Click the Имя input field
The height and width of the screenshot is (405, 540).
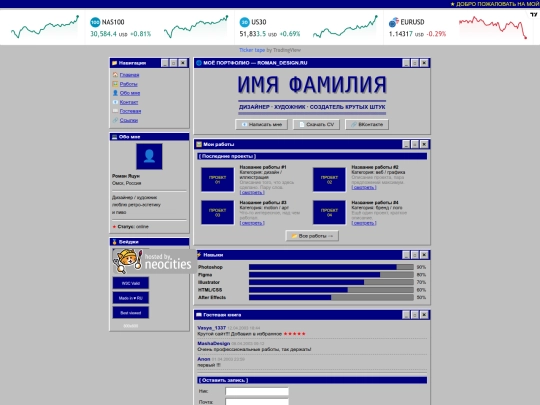click(257, 391)
